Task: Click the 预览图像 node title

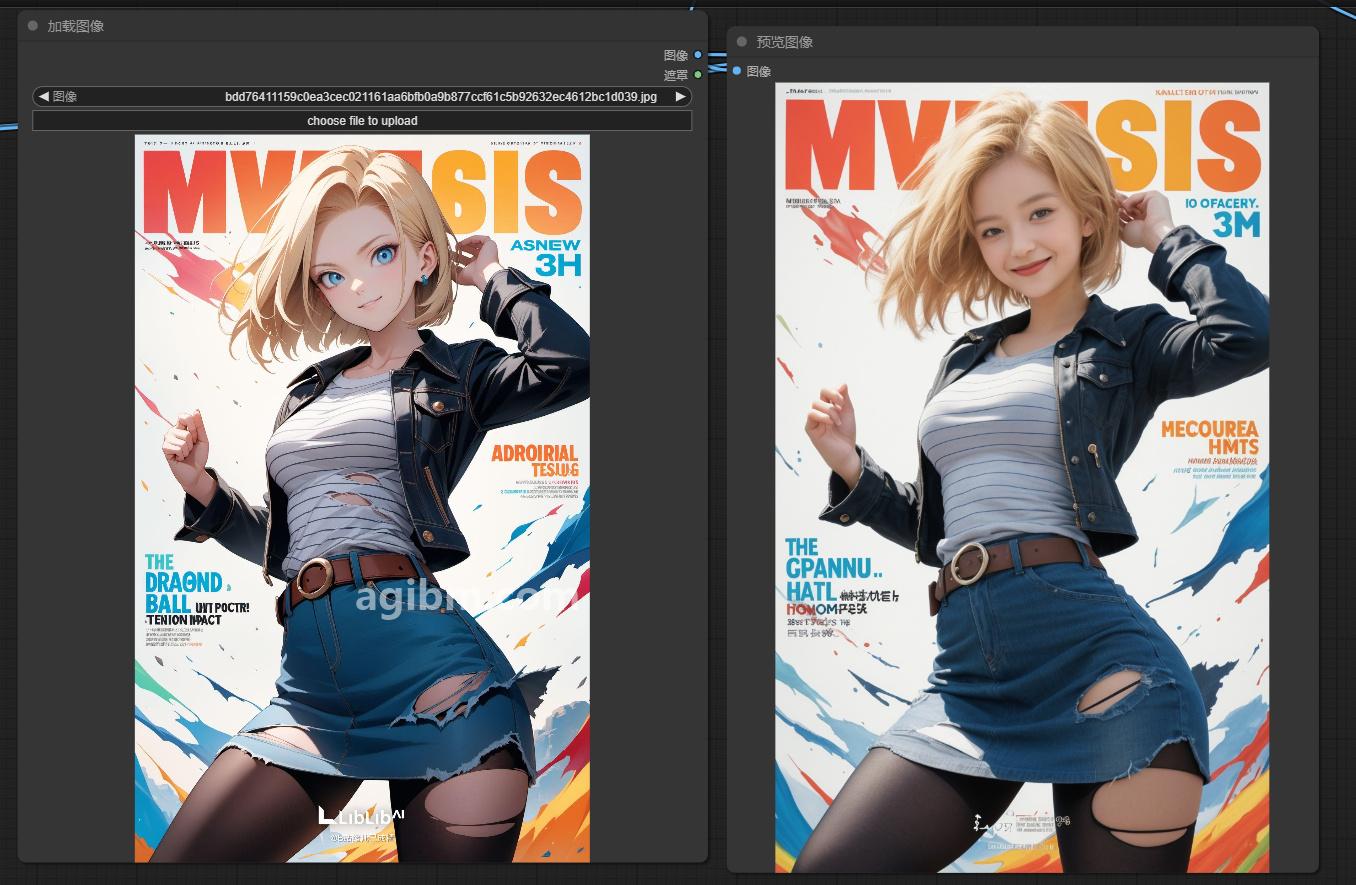Action: (x=785, y=42)
